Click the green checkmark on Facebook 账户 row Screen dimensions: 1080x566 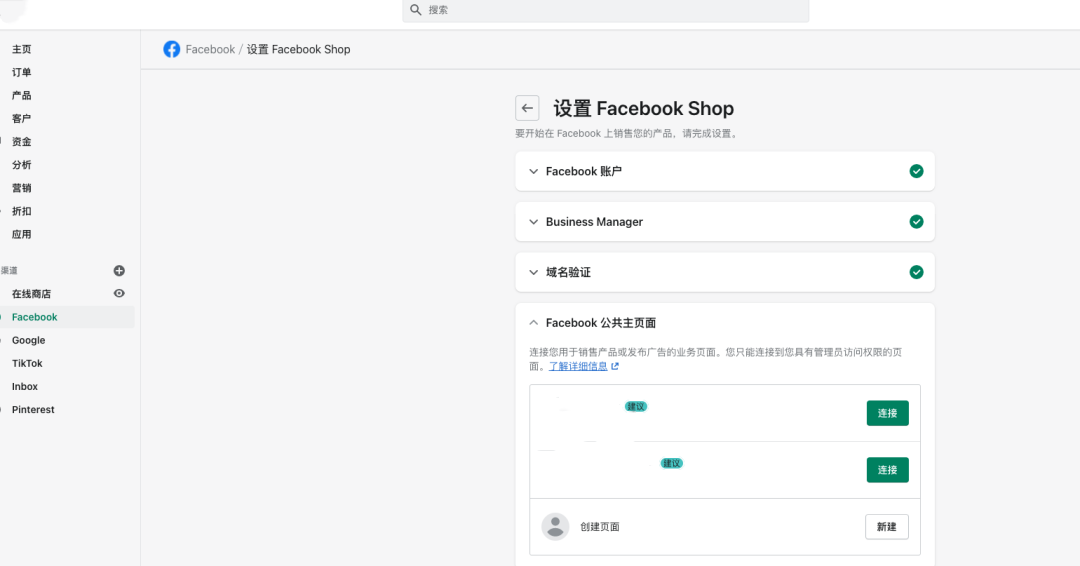tap(916, 171)
